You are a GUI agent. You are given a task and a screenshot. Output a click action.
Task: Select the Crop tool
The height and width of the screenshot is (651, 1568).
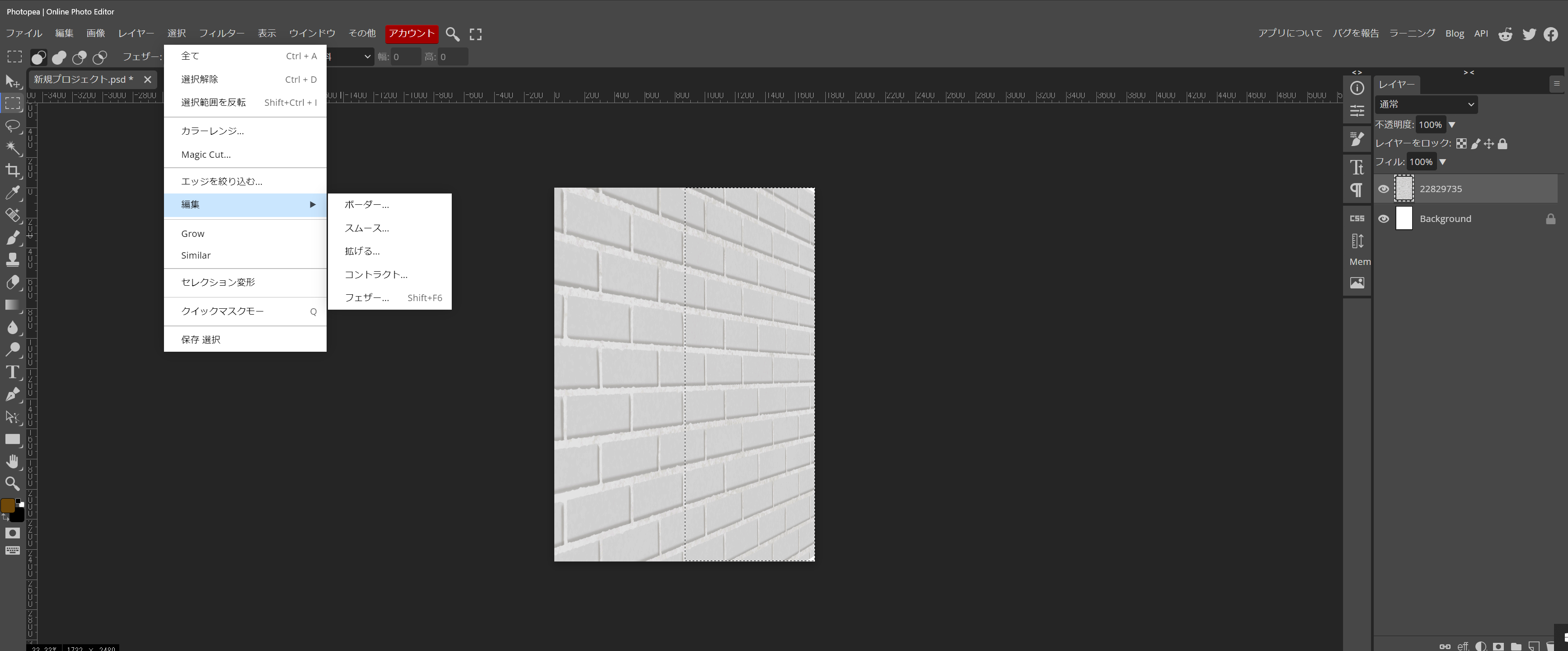13,170
